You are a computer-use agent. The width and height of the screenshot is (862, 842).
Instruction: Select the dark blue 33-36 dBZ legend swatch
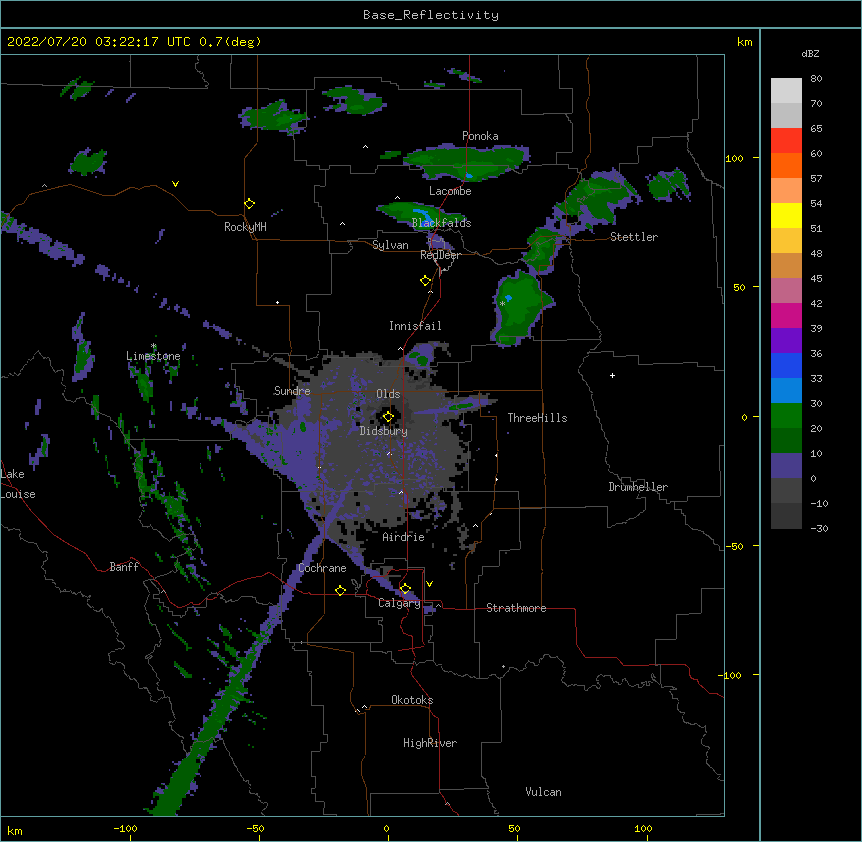pos(786,365)
